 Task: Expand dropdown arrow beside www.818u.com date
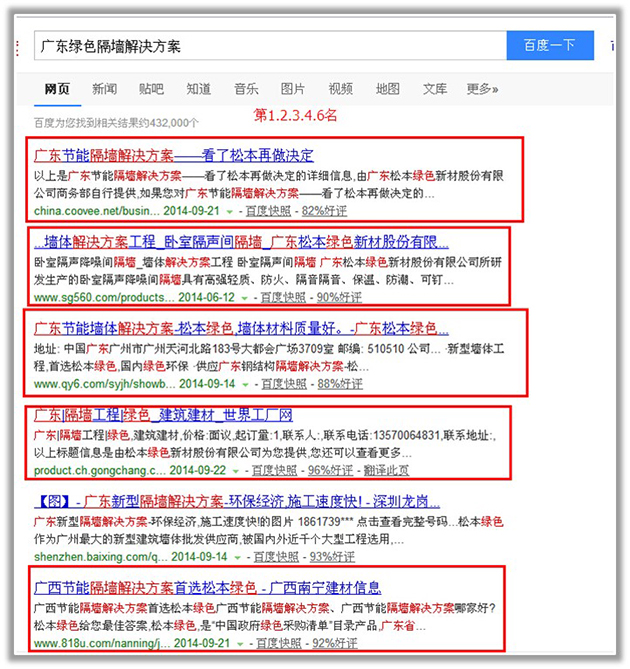(x=240, y=643)
